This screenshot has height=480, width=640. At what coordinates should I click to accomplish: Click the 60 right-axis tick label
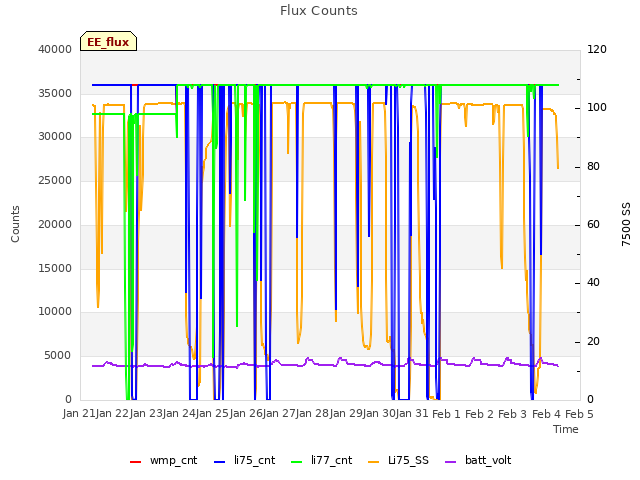(x=593, y=224)
